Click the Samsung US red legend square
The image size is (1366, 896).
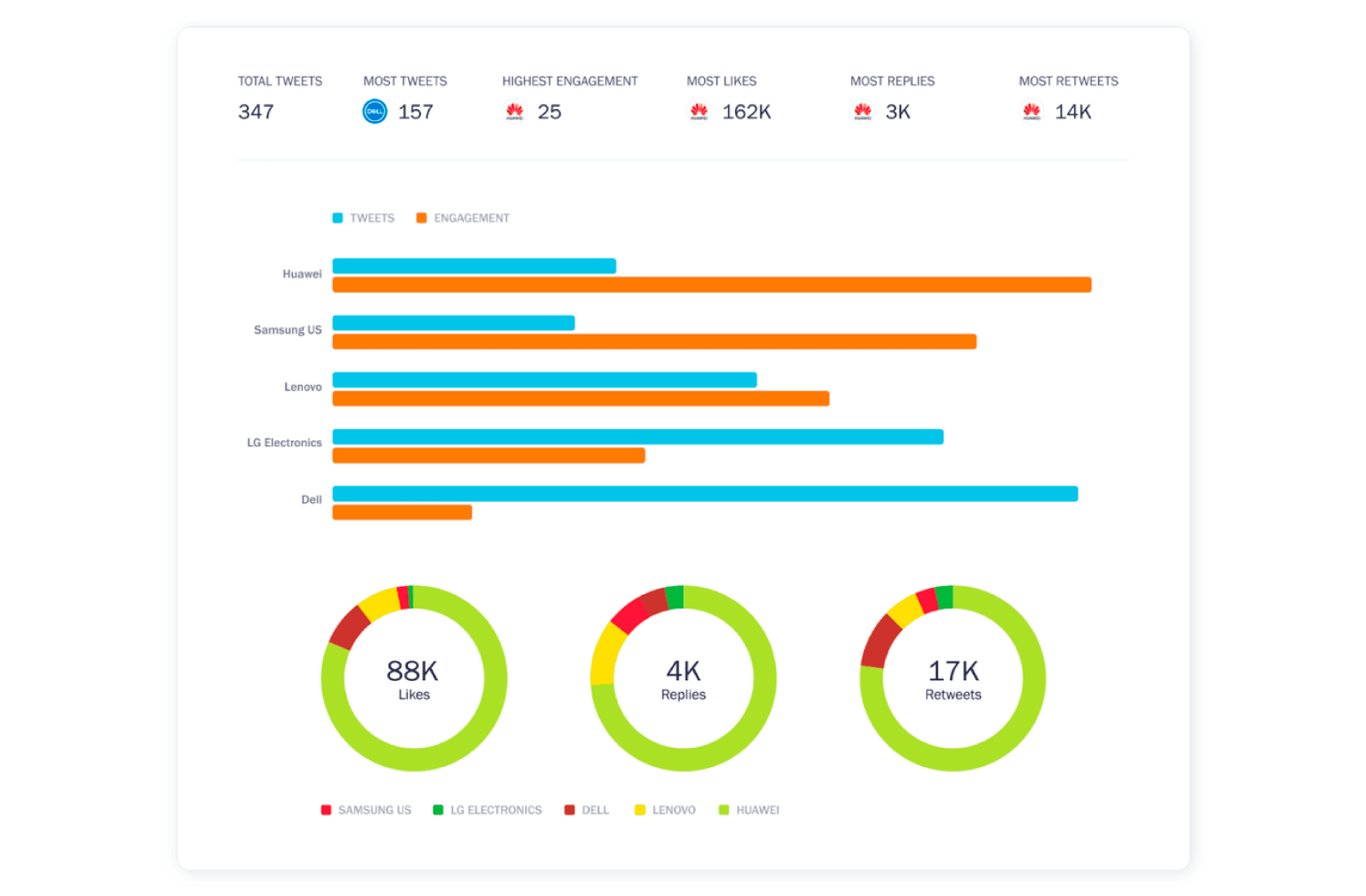326,810
